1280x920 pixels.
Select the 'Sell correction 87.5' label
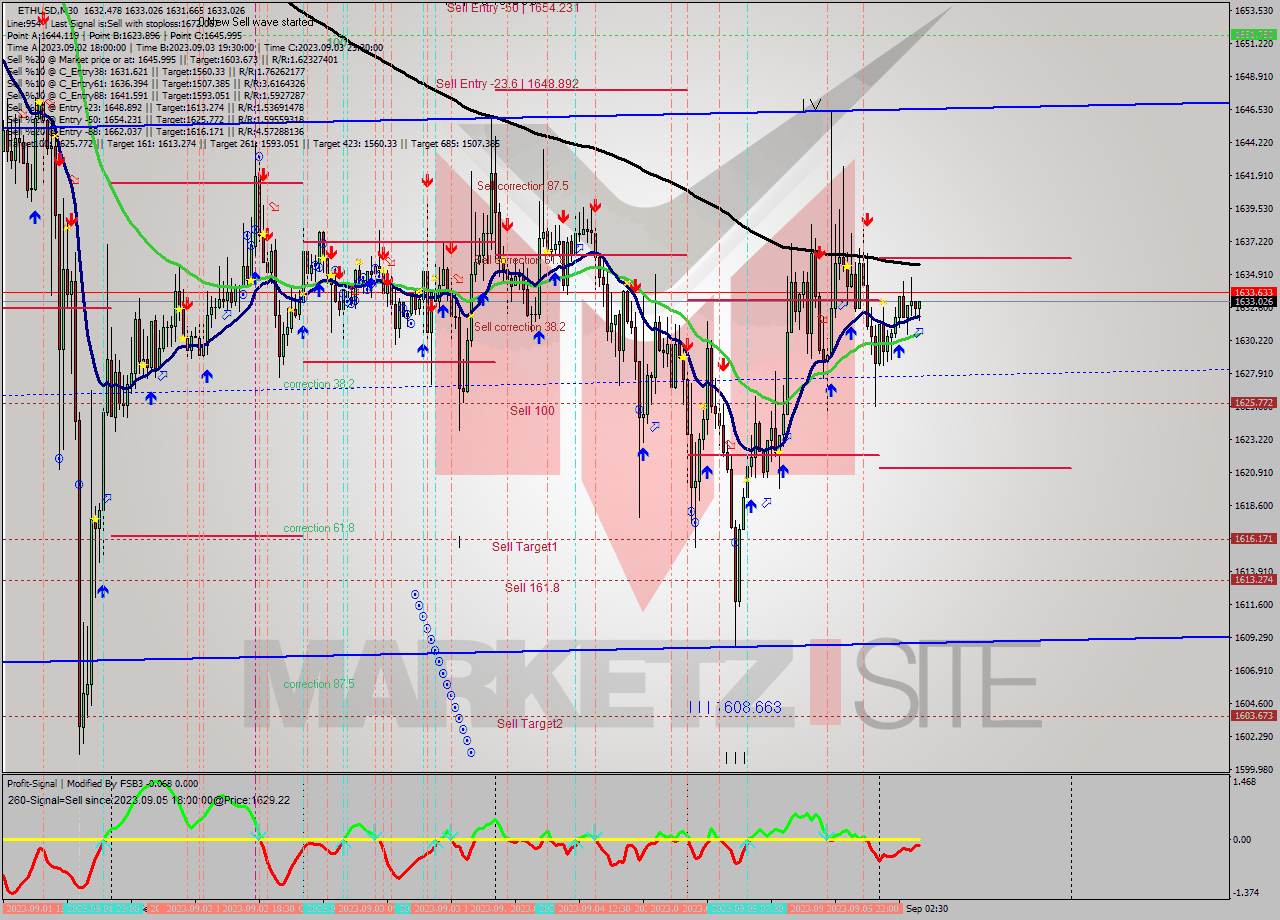point(522,186)
